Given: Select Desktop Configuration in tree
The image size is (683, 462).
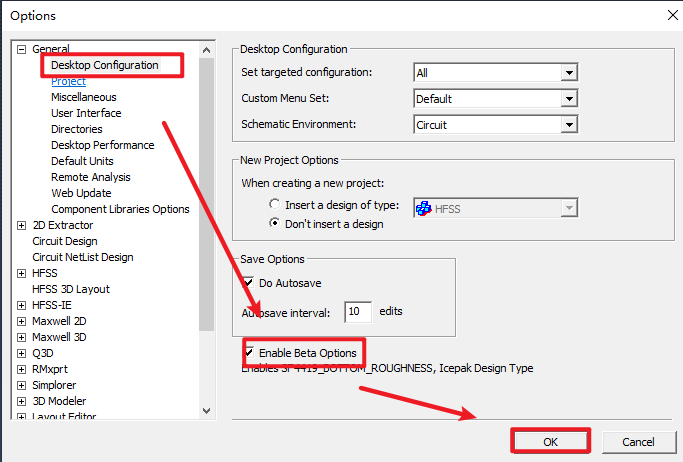Looking at the screenshot, I should [x=105, y=65].
